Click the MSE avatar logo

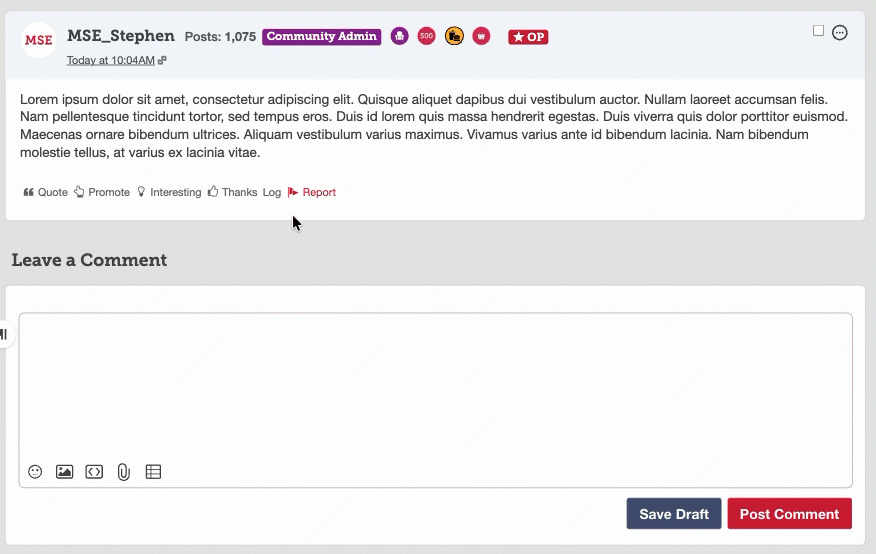coord(38,40)
